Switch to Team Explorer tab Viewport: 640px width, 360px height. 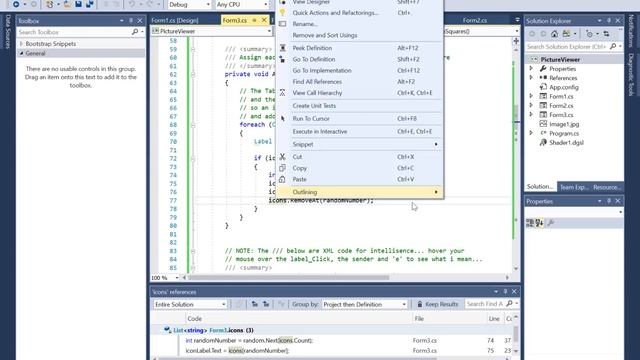point(573,187)
